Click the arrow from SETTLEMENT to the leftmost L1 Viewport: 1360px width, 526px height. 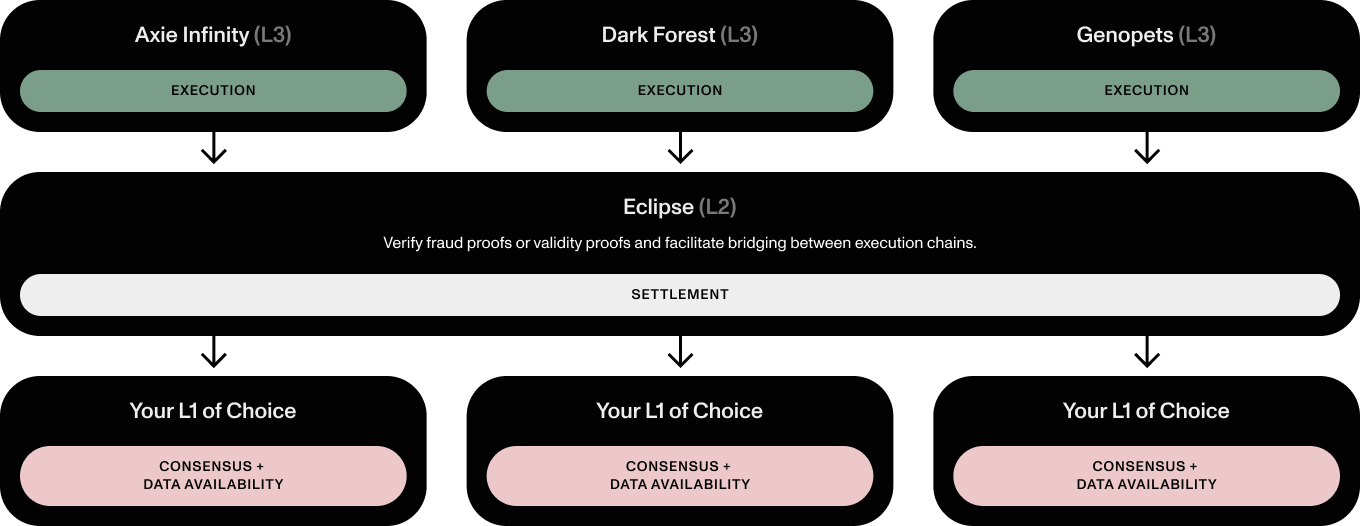pos(213,352)
